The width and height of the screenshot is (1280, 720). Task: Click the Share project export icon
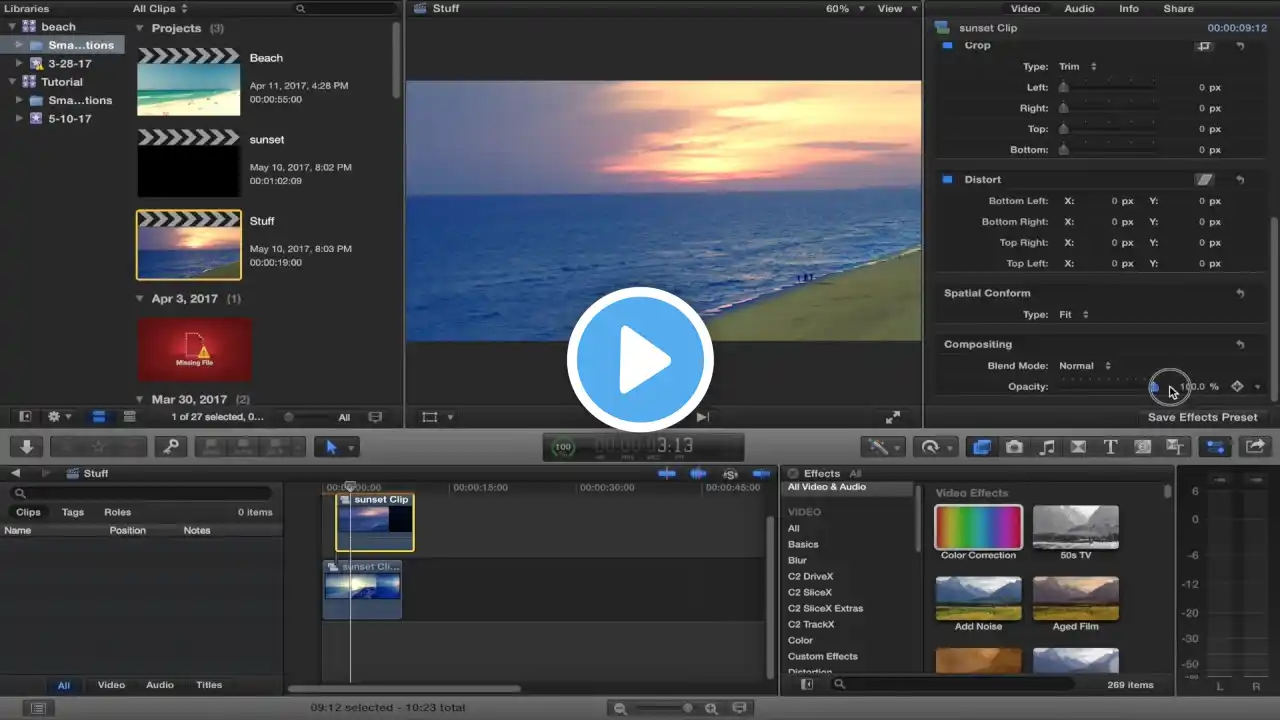(1256, 447)
